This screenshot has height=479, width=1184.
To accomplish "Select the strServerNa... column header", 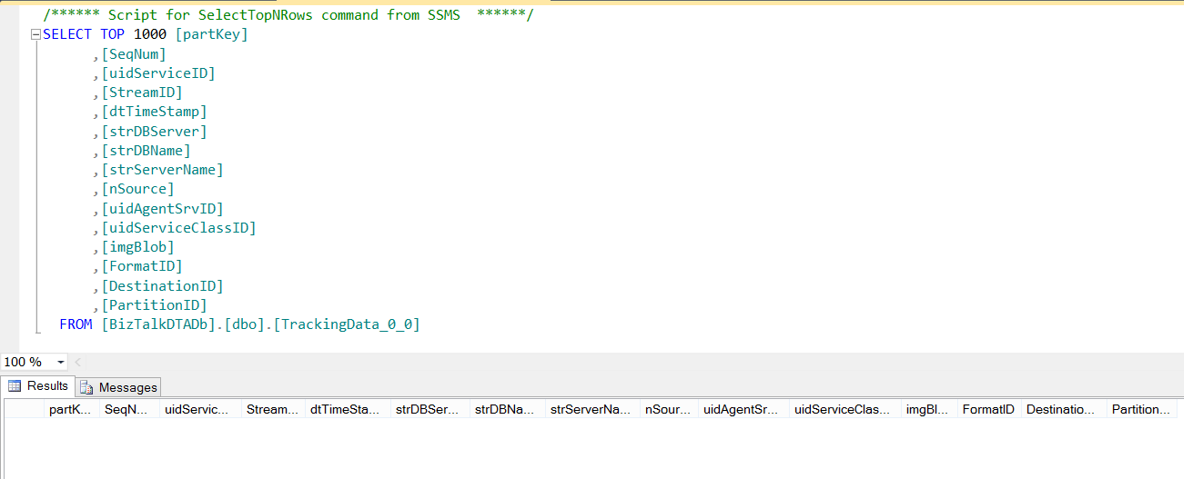I will tap(592, 409).
